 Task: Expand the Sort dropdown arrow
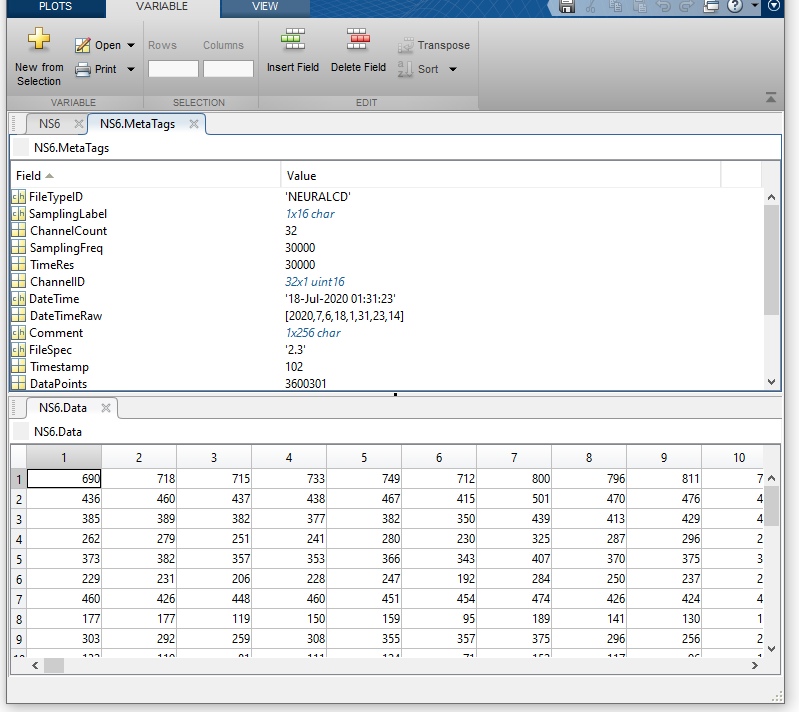coord(453,70)
